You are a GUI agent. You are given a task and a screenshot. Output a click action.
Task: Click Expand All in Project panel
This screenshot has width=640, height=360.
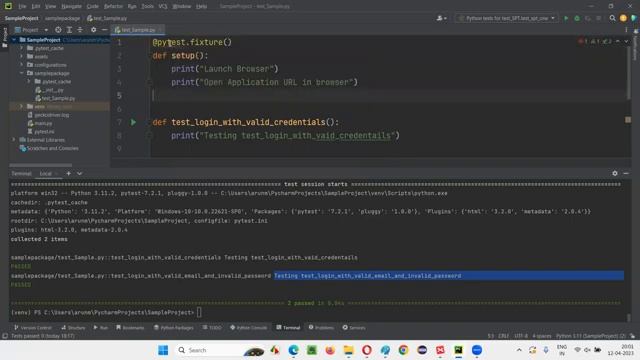[x=69, y=30]
